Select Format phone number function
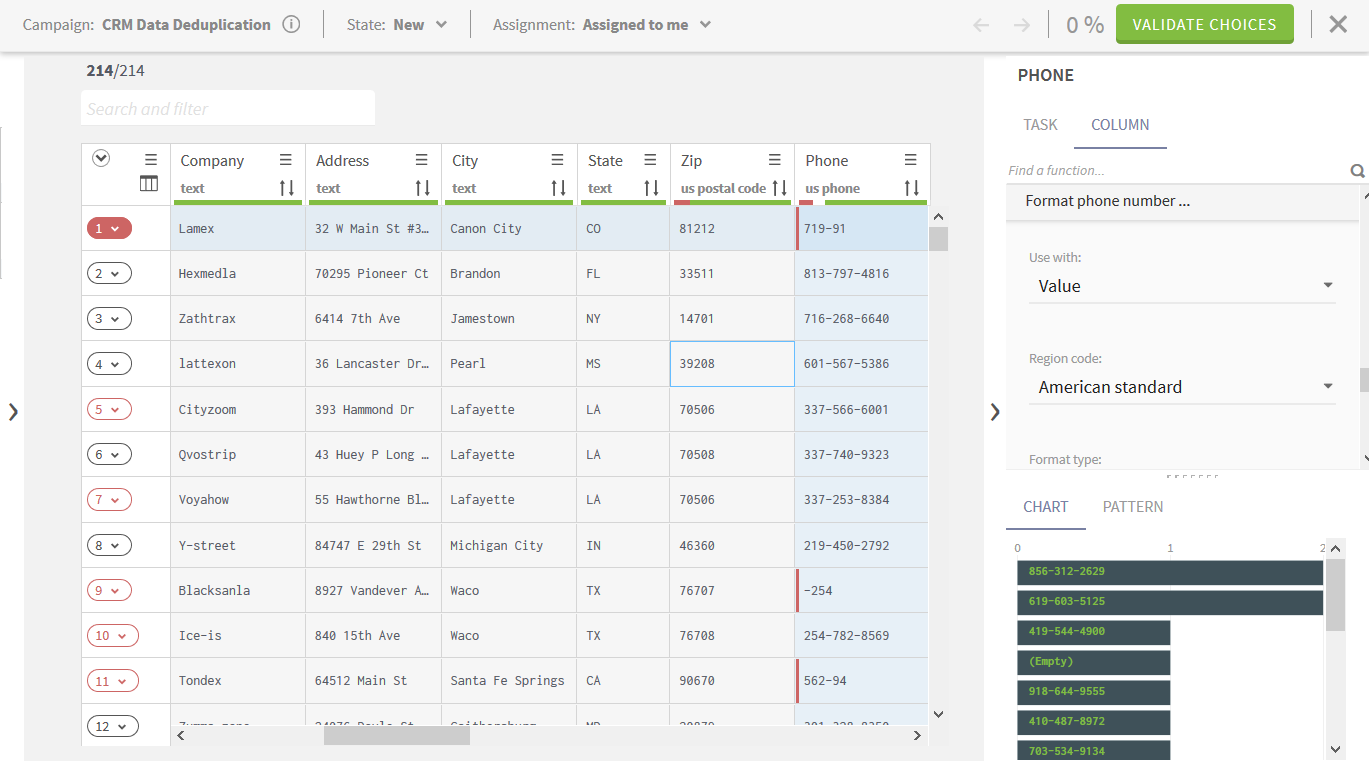Screen dimensions: 1369x762 [1107, 201]
